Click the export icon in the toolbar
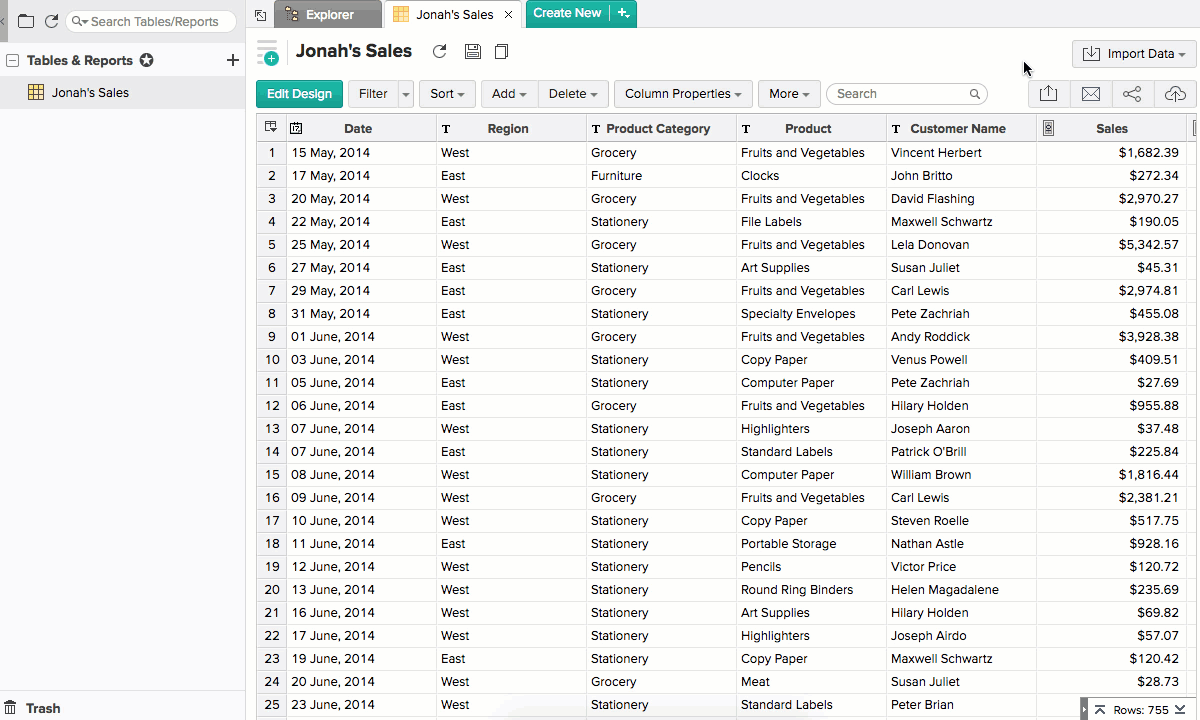 point(1048,94)
